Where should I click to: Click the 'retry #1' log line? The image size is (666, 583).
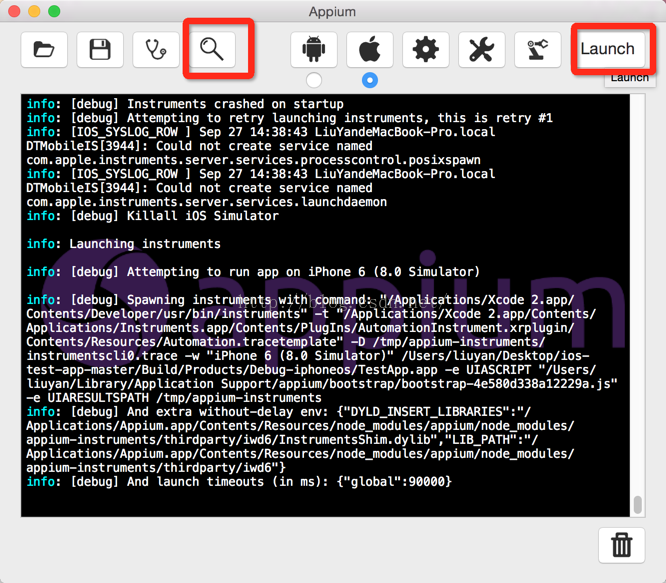(290, 118)
